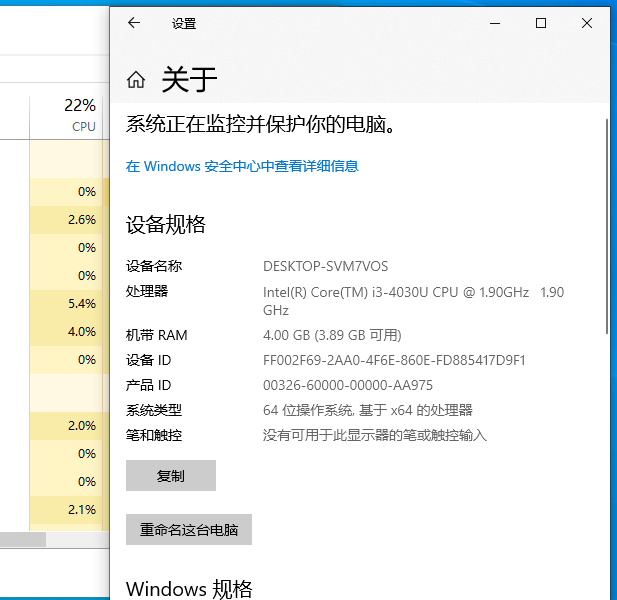
Task: Click the 设备名称 label
Action: point(154,266)
